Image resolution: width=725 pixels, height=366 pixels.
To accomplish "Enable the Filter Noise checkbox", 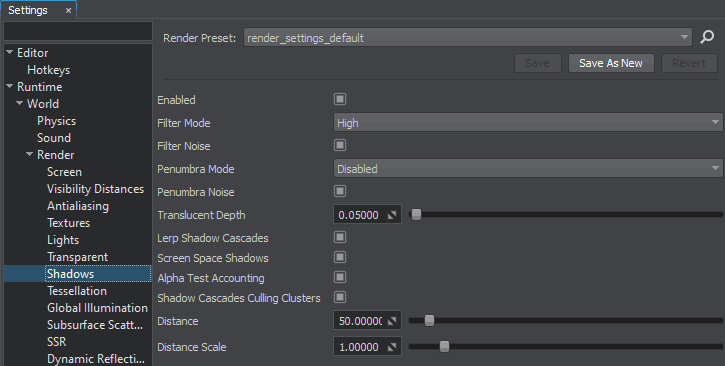I will point(340,145).
